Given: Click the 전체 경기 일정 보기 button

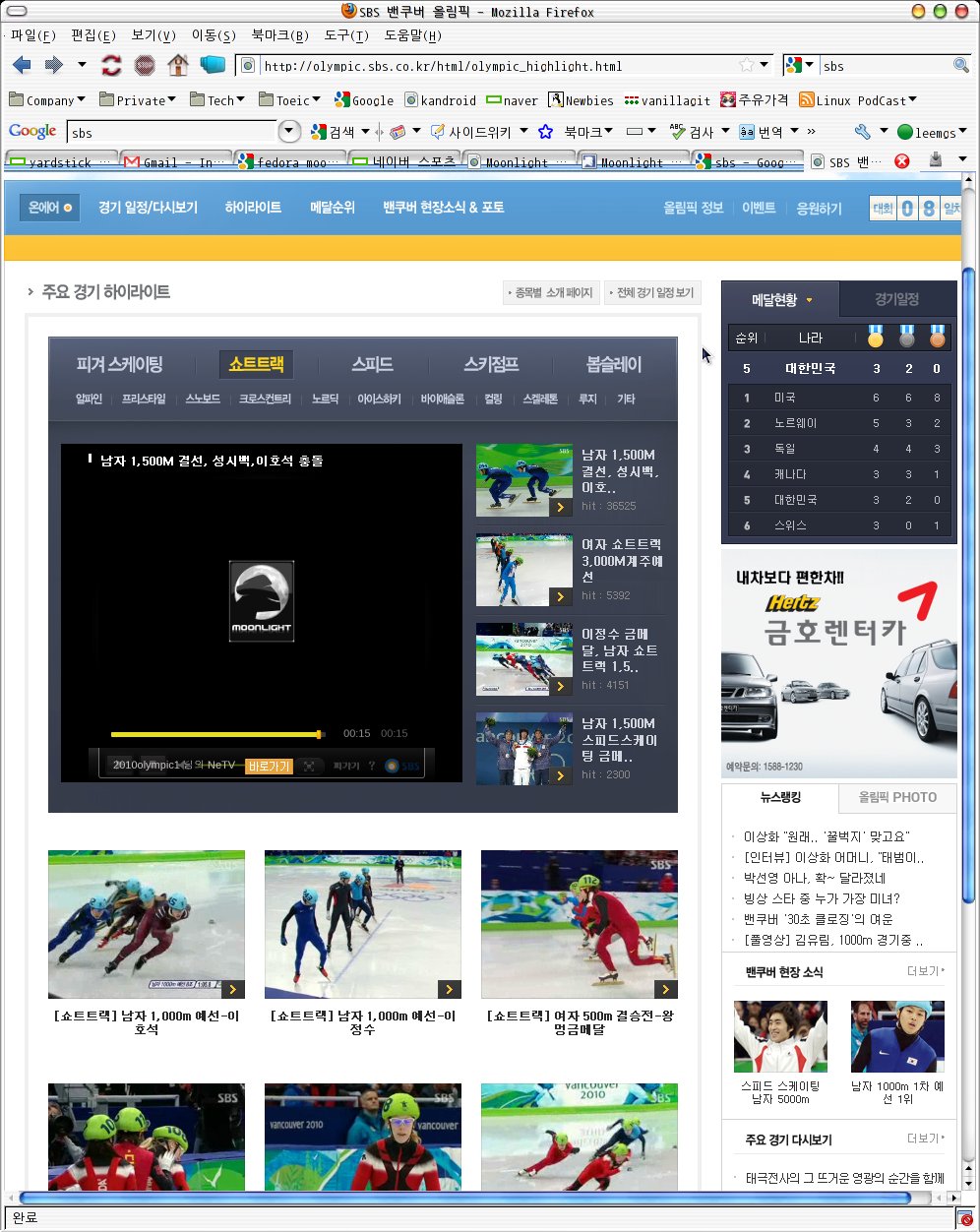Looking at the screenshot, I should pyautogui.click(x=652, y=292).
